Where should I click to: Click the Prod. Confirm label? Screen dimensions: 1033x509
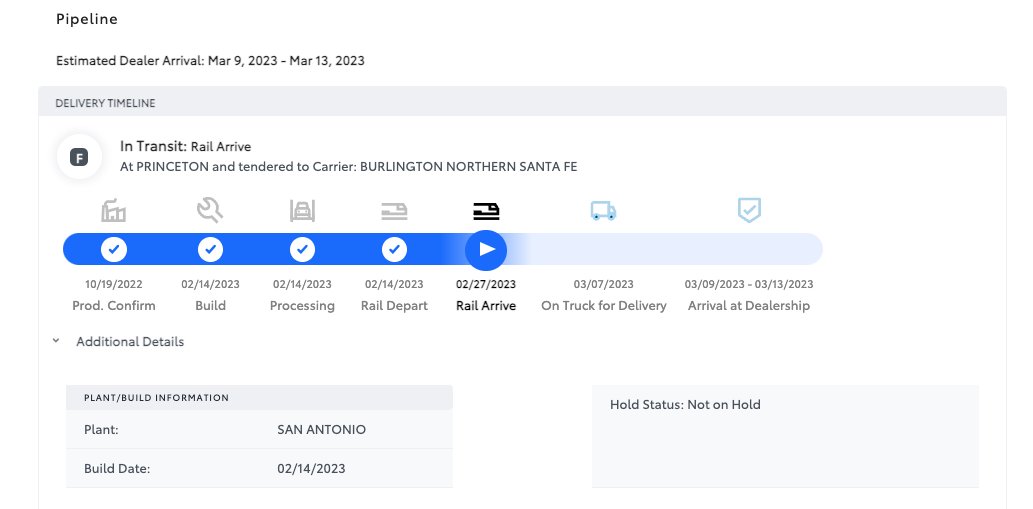[113, 306]
